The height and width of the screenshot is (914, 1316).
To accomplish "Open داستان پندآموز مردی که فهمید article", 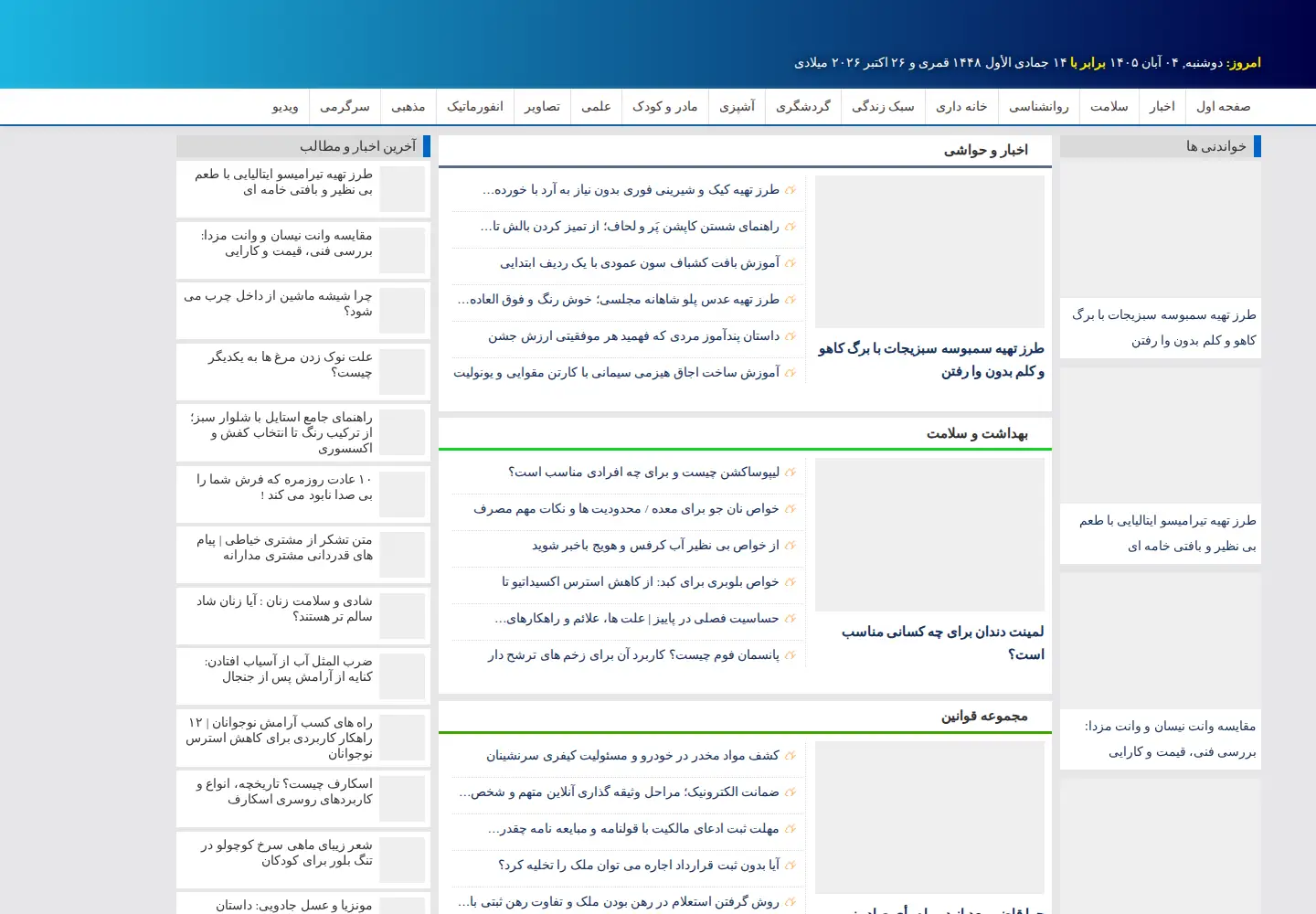I will 633,336.
